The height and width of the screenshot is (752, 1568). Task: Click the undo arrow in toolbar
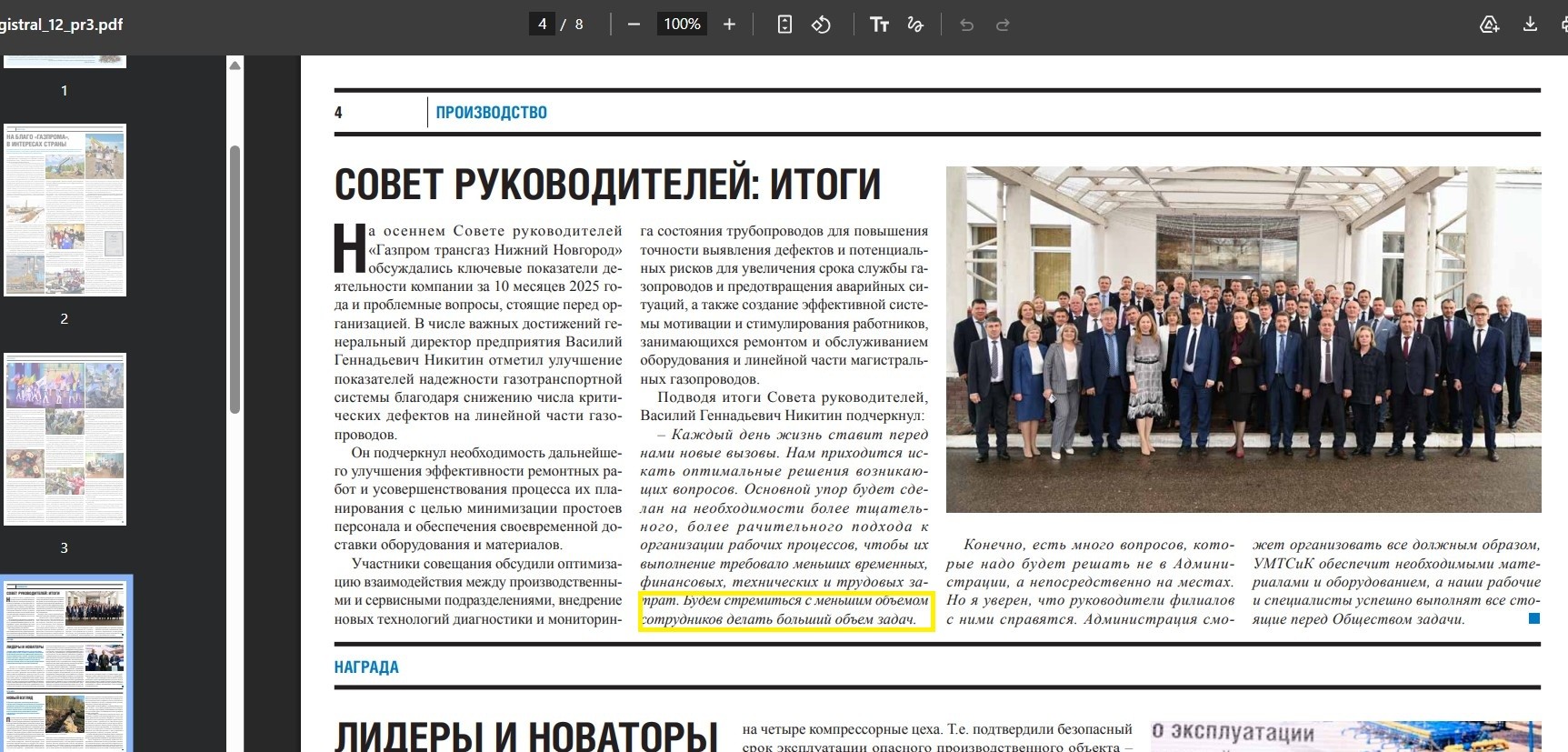pyautogui.click(x=966, y=25)
